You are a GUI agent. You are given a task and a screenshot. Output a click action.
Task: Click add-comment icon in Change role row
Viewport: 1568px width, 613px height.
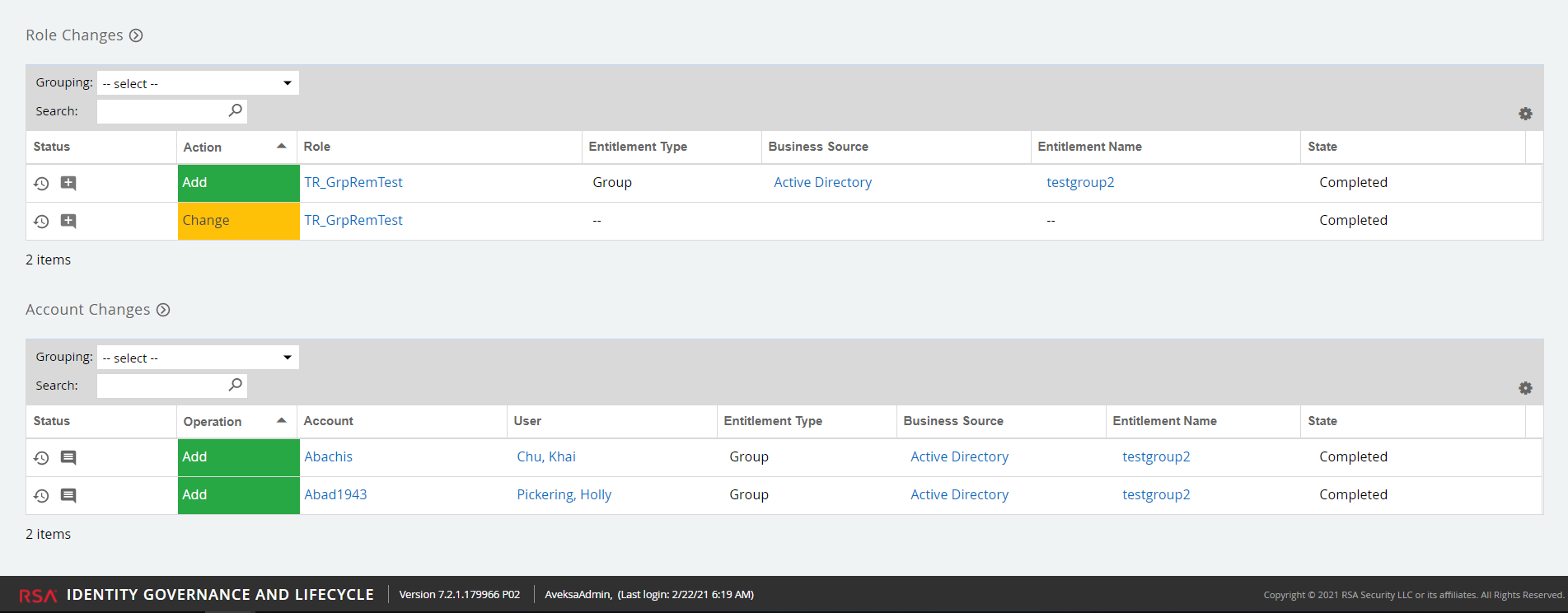68,221
